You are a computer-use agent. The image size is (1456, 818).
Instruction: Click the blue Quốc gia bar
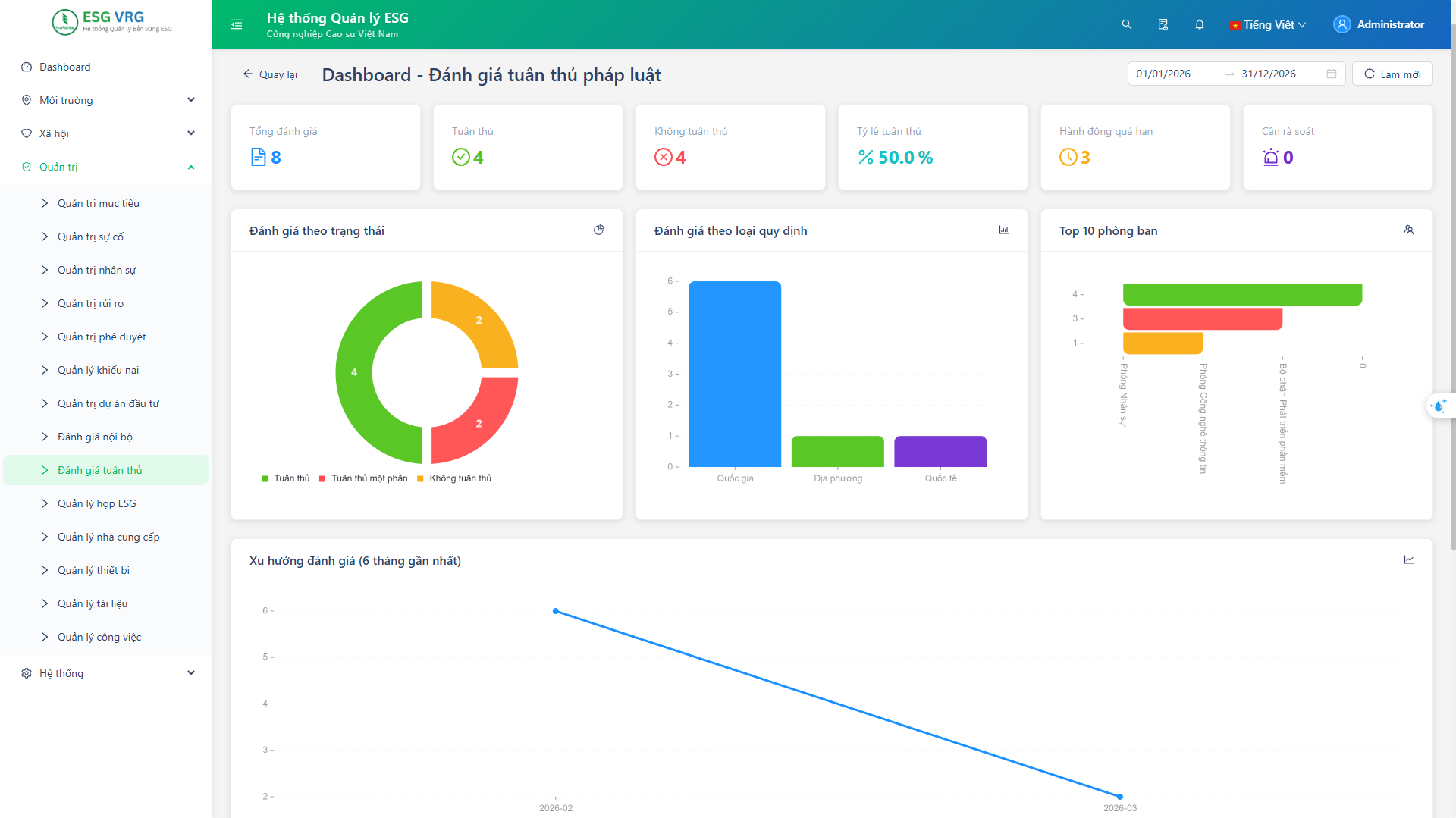click(x=735, y=374)
